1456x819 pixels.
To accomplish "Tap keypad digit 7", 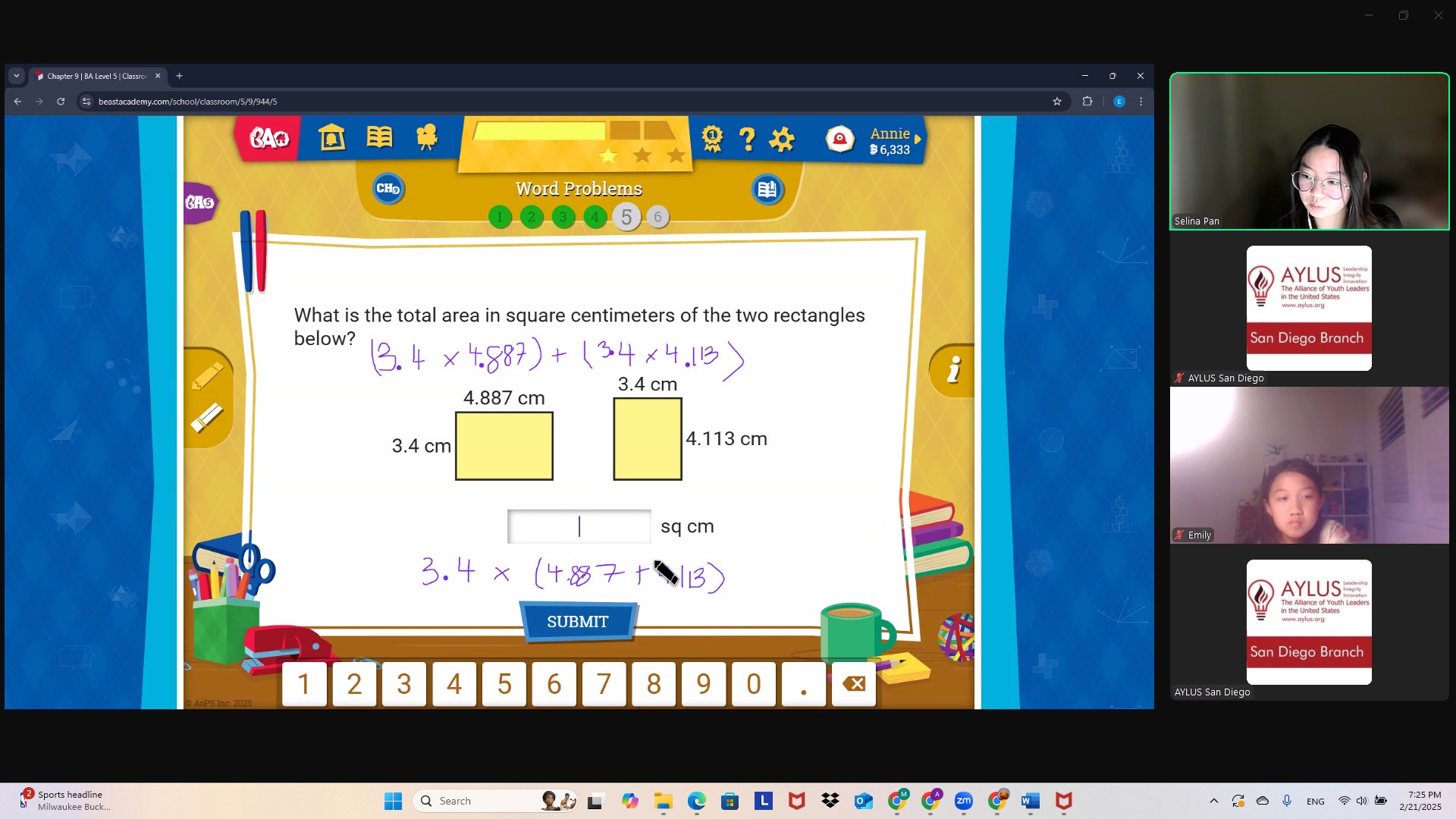I will 604,684.
